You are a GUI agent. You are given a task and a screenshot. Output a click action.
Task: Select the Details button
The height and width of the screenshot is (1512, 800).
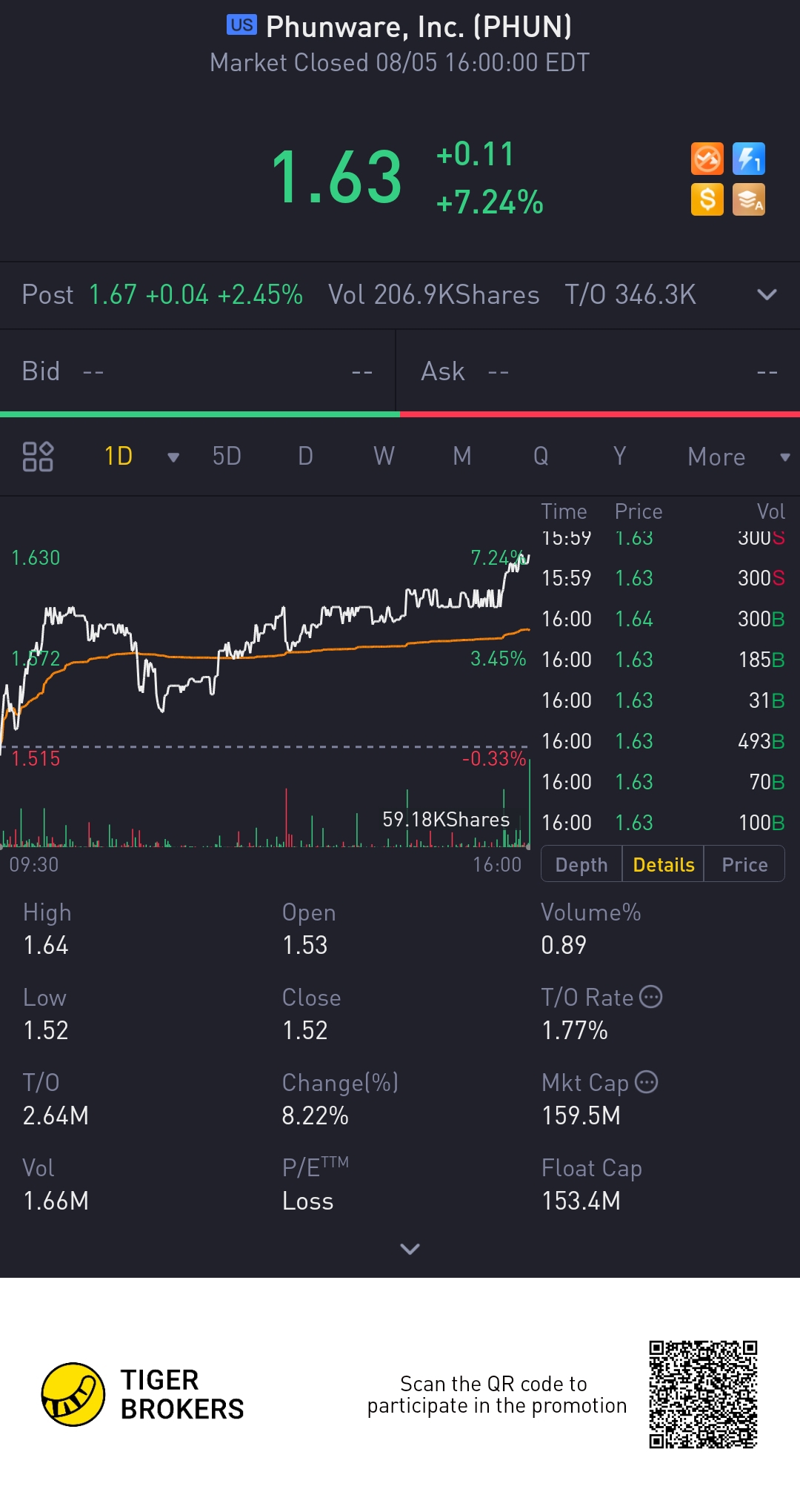663,864
